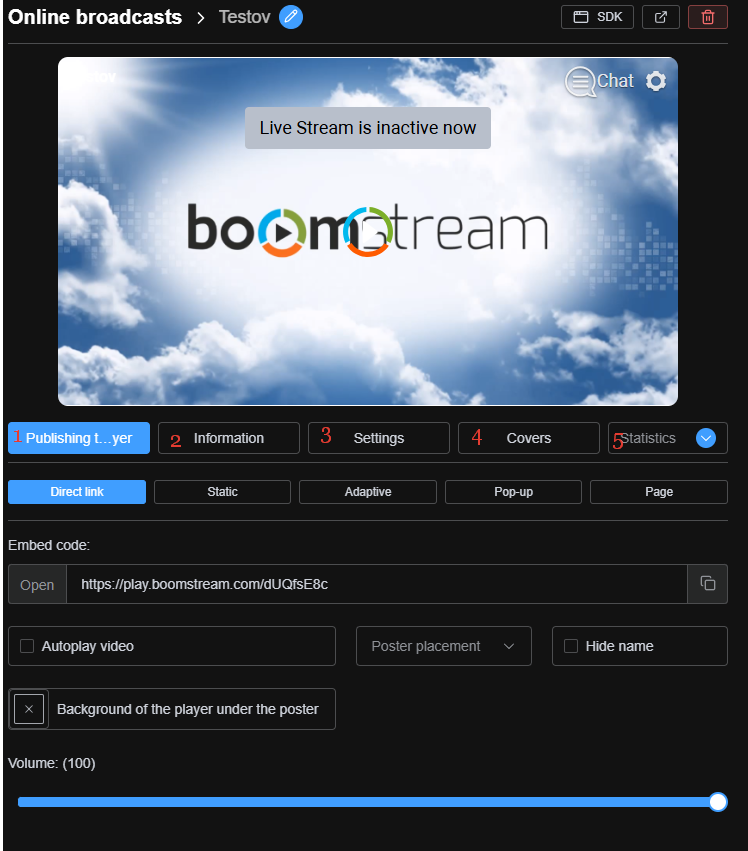Image resolution: width=748 pixels, height=851 pixels.
Task: Click the Open button beside embed link
Action: [x=37, y=585]
